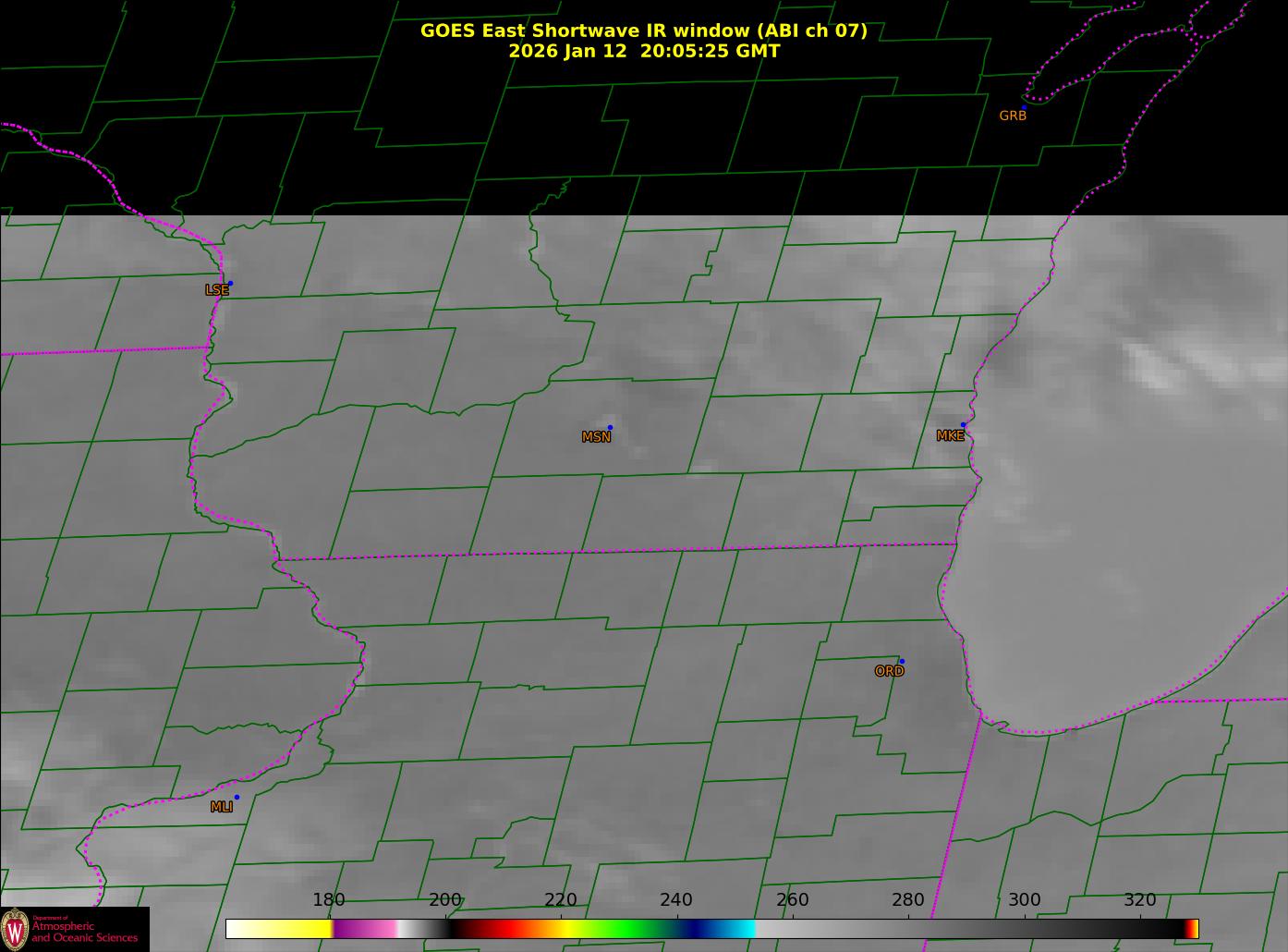Pick the yellow section of the colorbar
Viewport: 1288px width, 952px height.
pyautogui.click(x=286, y=929)
